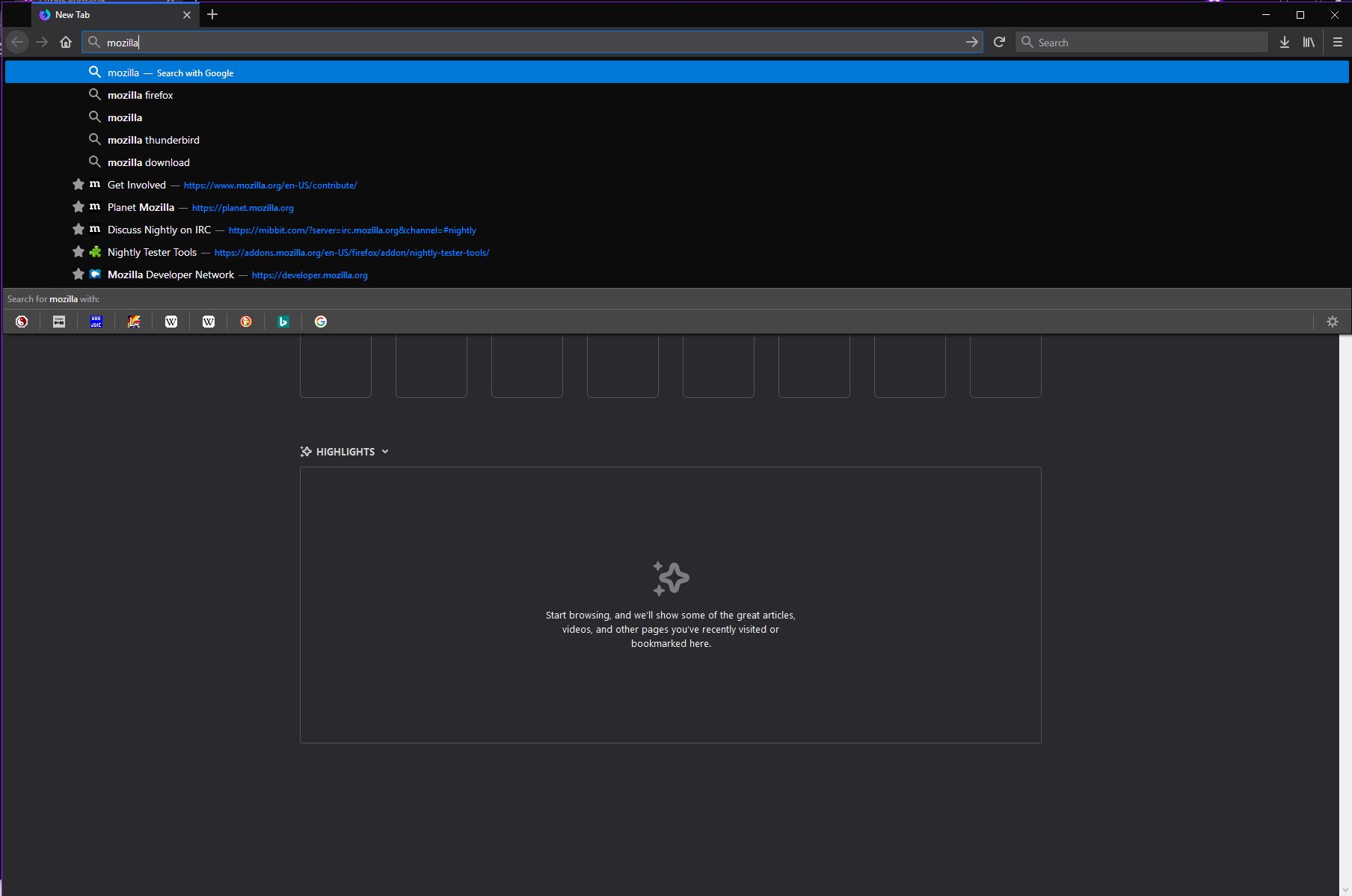This screenshot has width=1352, height=896.
Task: Click the Highlights sparkle section icon
Action: point(306,452)
